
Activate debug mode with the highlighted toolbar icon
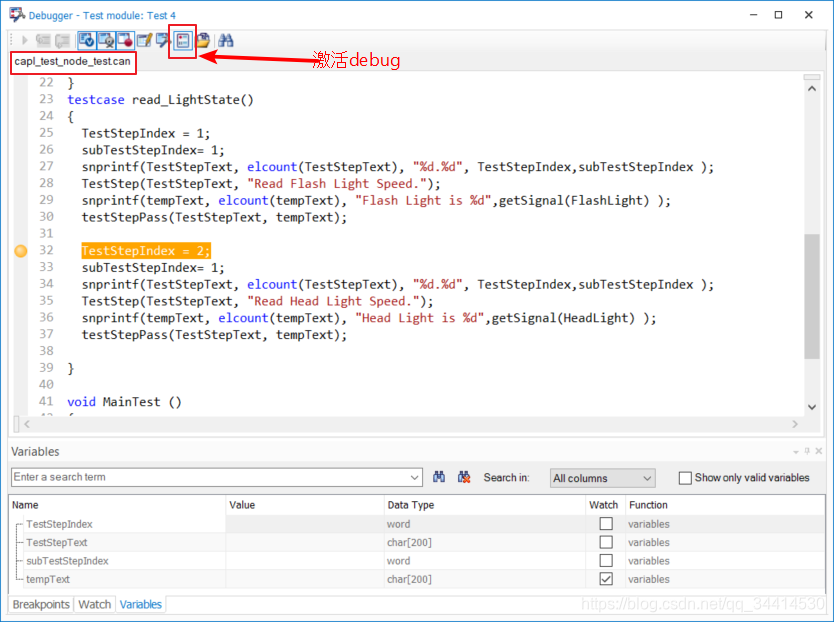coord(183,40)
